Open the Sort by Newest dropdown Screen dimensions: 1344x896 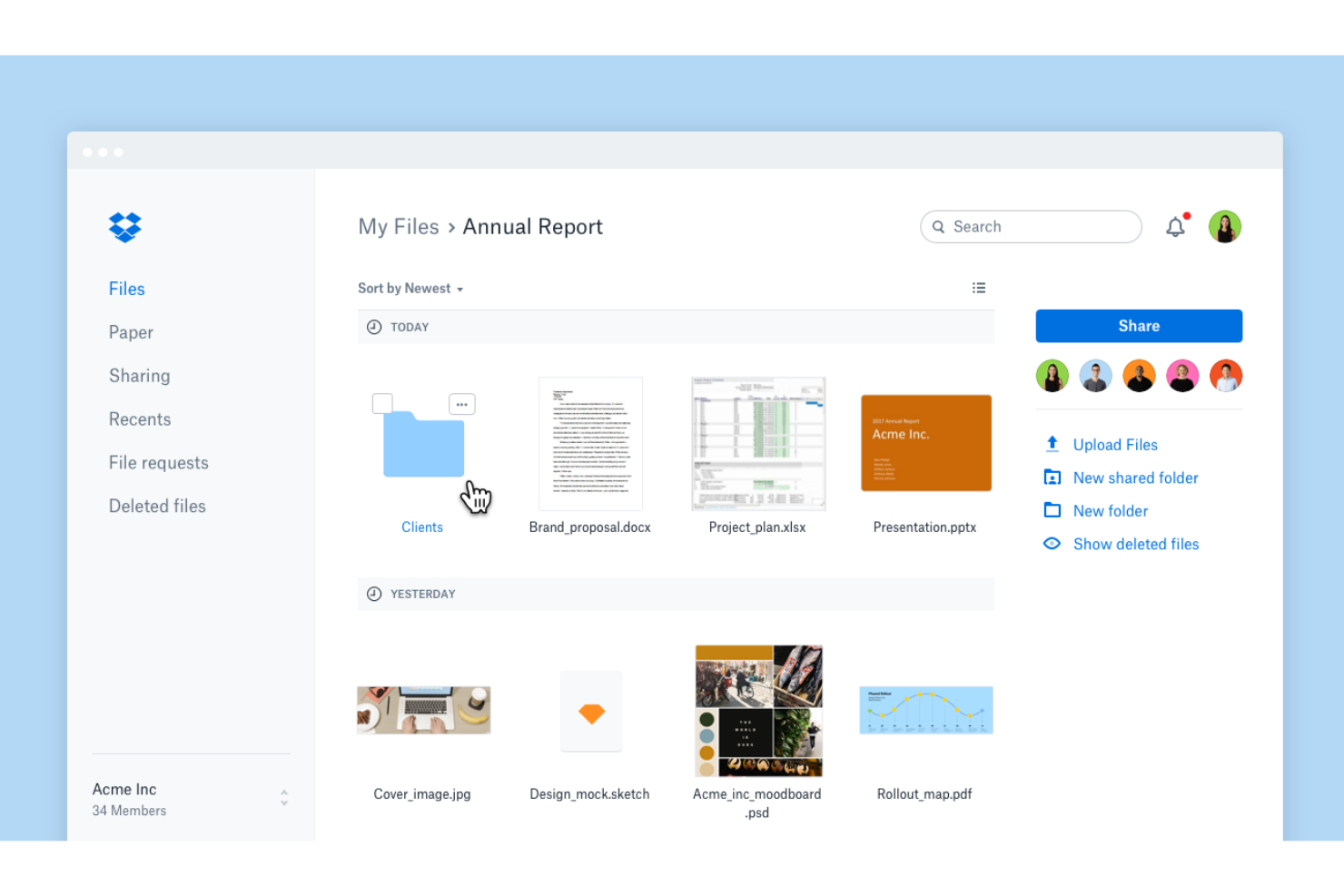[410, 288]
